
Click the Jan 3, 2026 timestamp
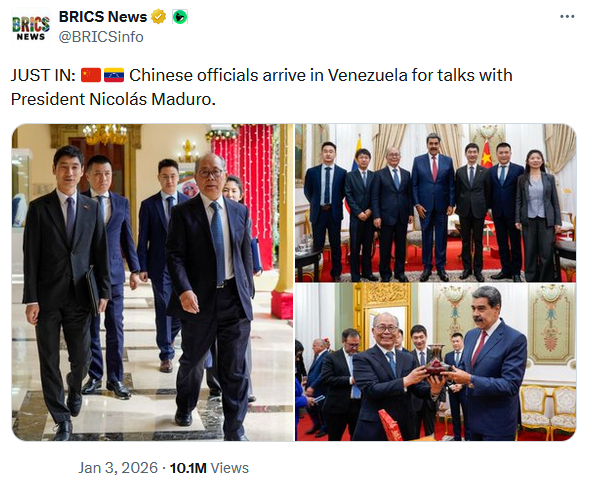118,468
